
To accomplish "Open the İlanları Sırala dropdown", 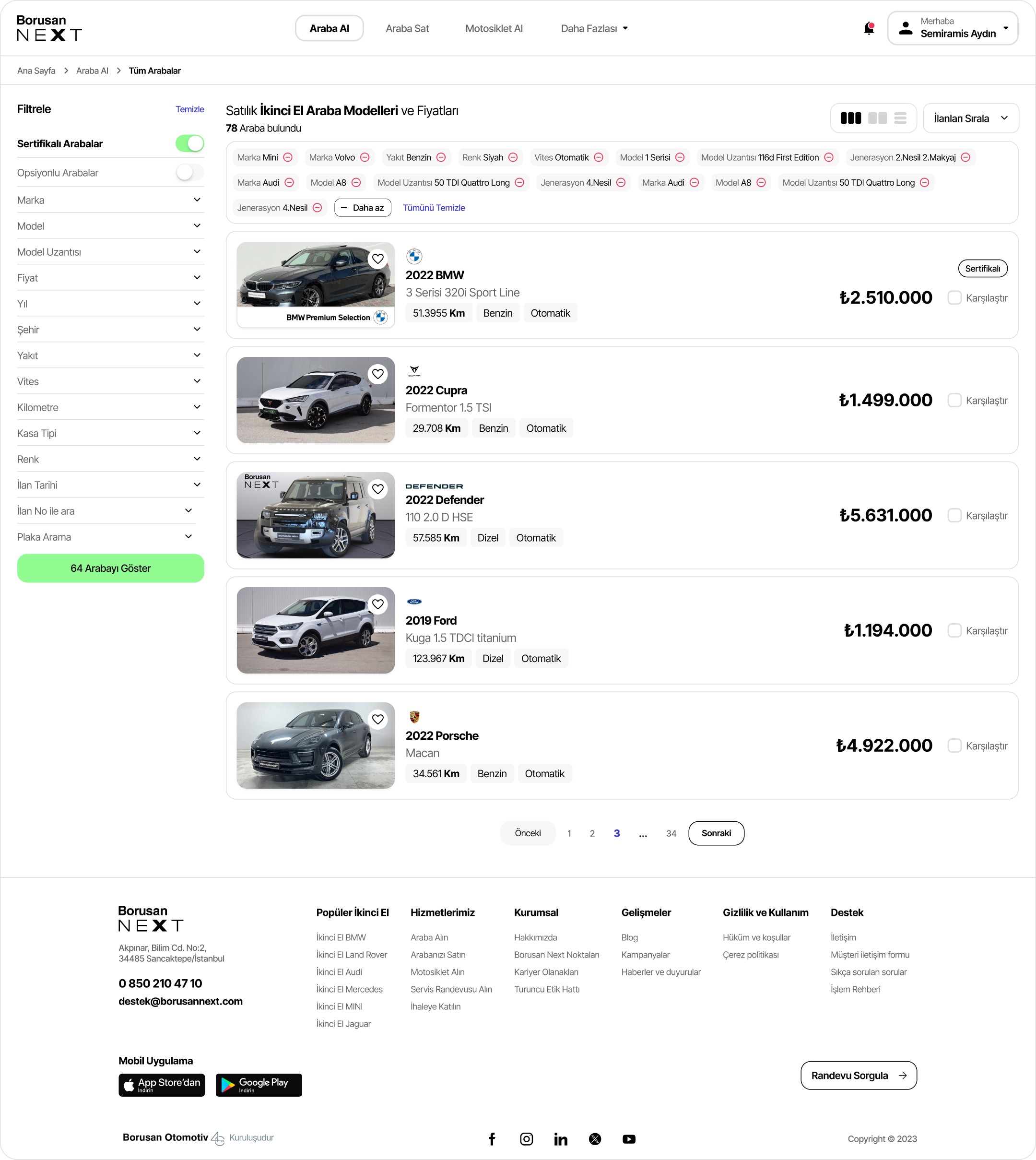I will (x=970, y=118).
